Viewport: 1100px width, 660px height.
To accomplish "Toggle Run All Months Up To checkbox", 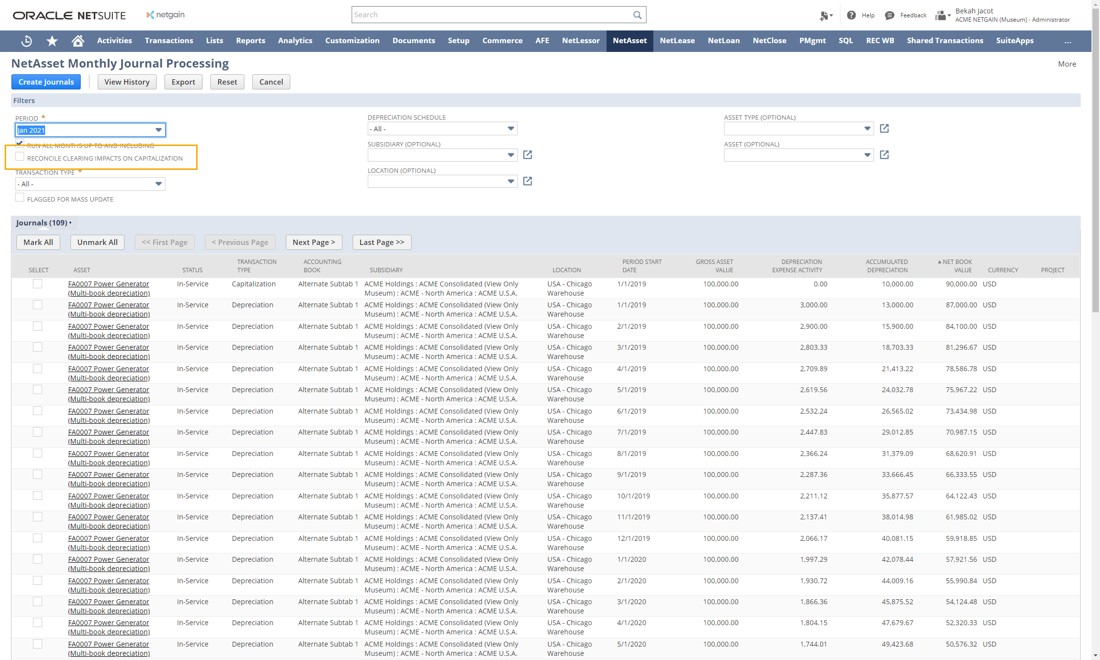I will click(20, 144).
